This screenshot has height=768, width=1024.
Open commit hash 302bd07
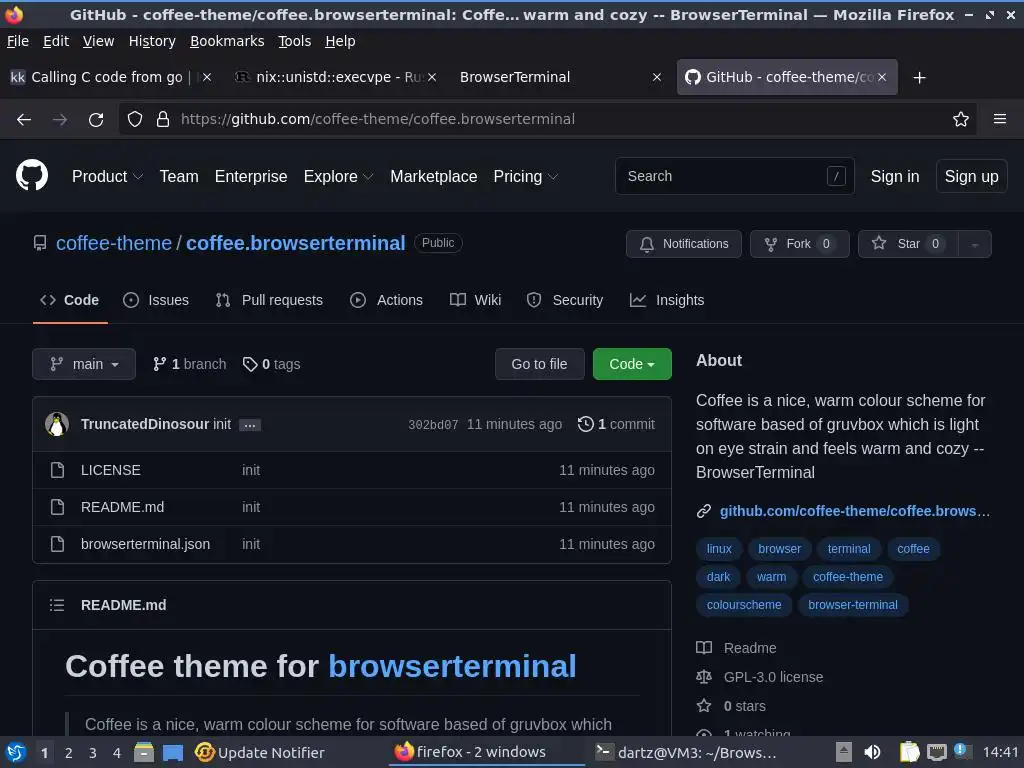(433, 425)
